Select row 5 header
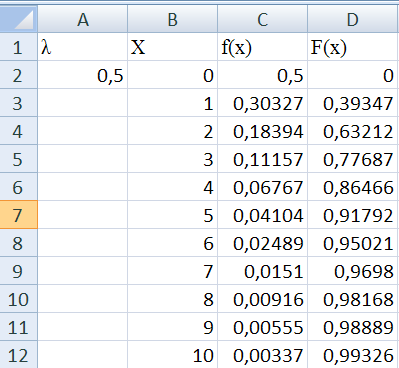Screen dimensions: 399x368 [x=18, y=159]
